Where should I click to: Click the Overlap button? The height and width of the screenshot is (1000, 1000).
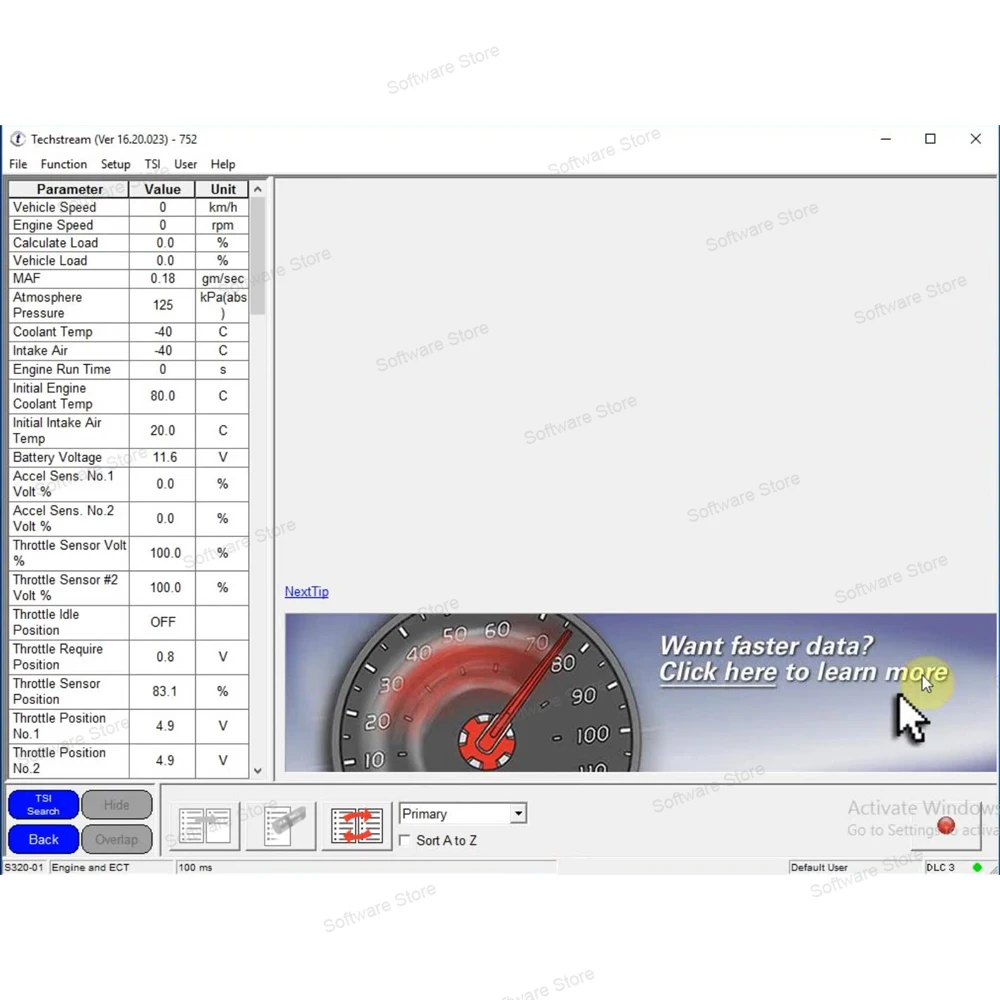pos(117,839)
